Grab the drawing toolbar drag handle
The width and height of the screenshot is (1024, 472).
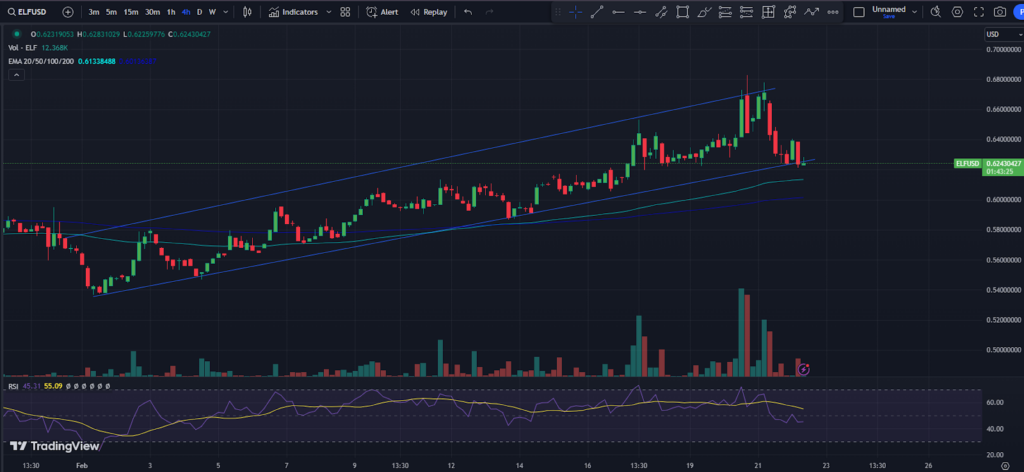point(558,12)
